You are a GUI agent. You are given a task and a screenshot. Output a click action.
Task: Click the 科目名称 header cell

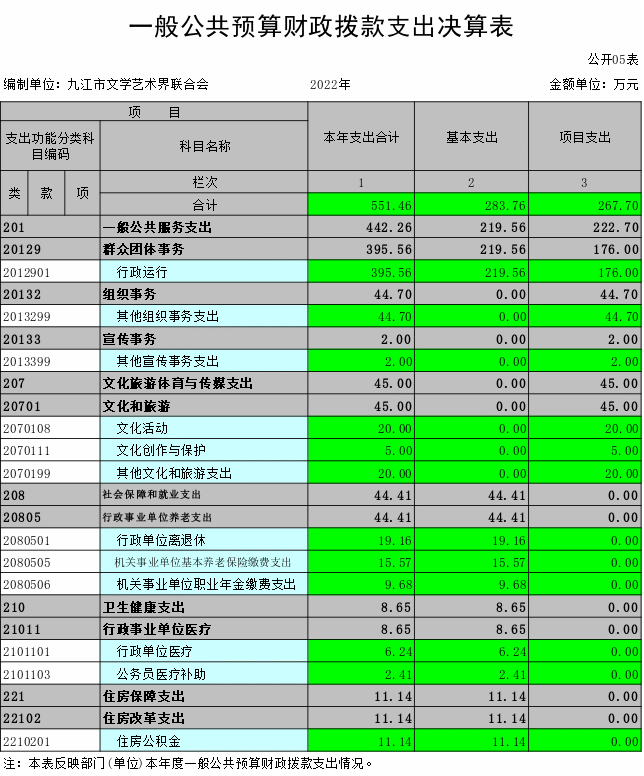point(204,146)
